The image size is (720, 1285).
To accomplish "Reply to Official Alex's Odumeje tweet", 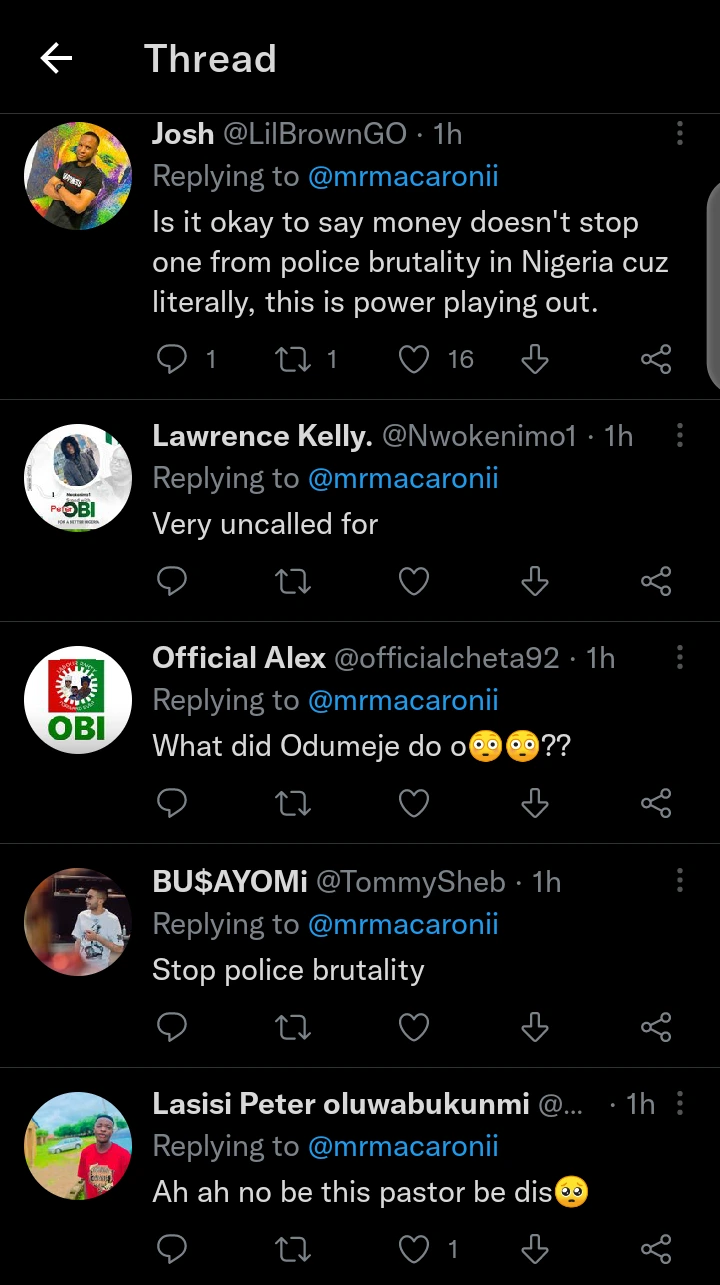I will (173, 803).
